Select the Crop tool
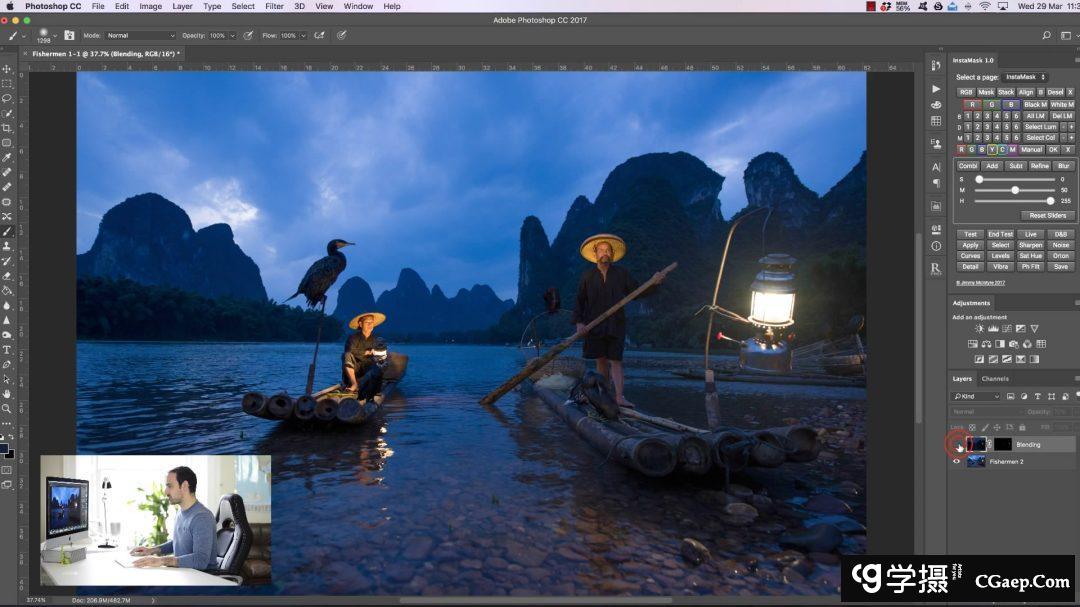1080x607 pixels. tap(7, 128)
